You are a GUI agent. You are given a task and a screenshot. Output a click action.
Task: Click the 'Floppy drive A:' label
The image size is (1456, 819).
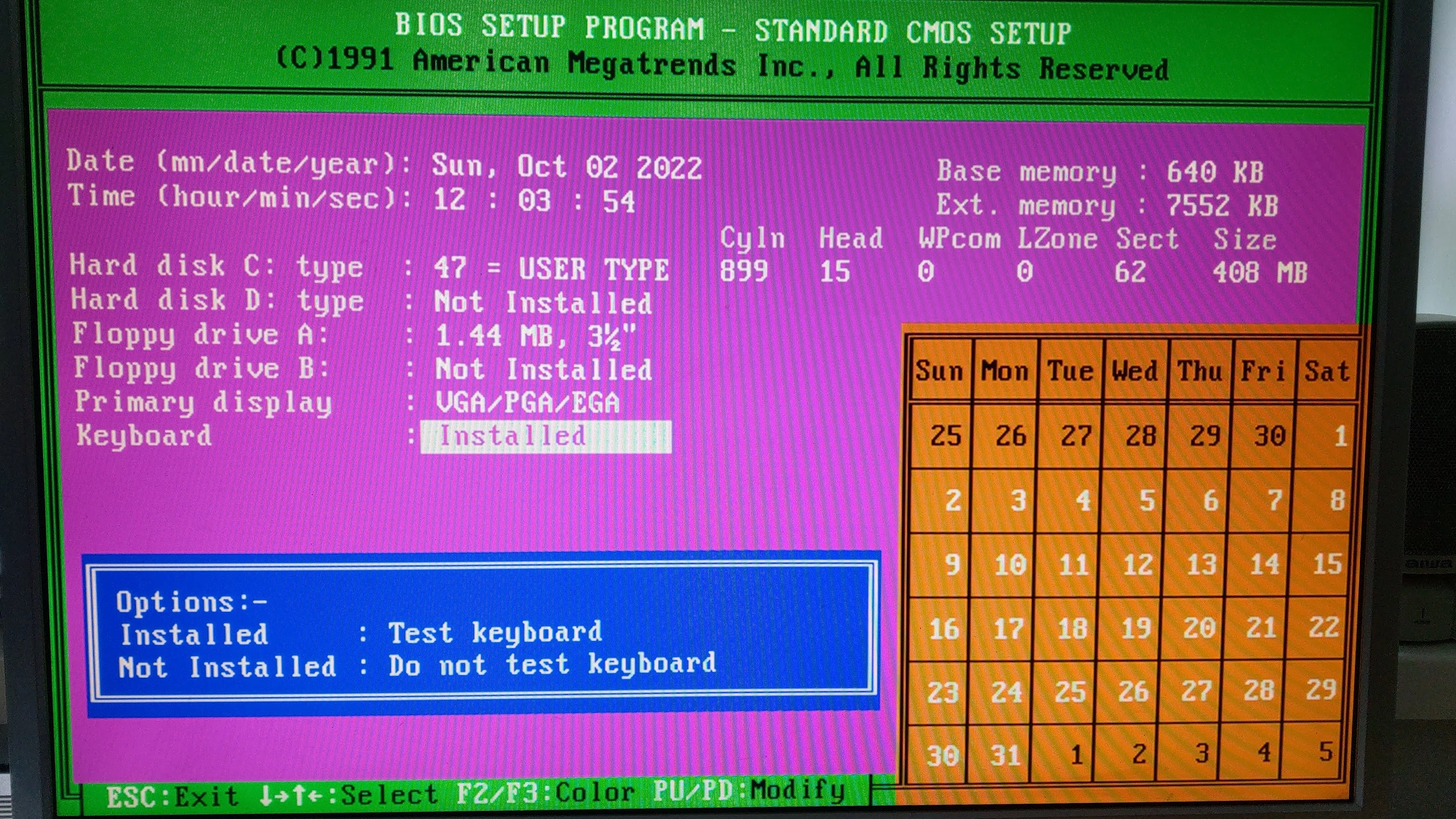(x=200, y=335)
